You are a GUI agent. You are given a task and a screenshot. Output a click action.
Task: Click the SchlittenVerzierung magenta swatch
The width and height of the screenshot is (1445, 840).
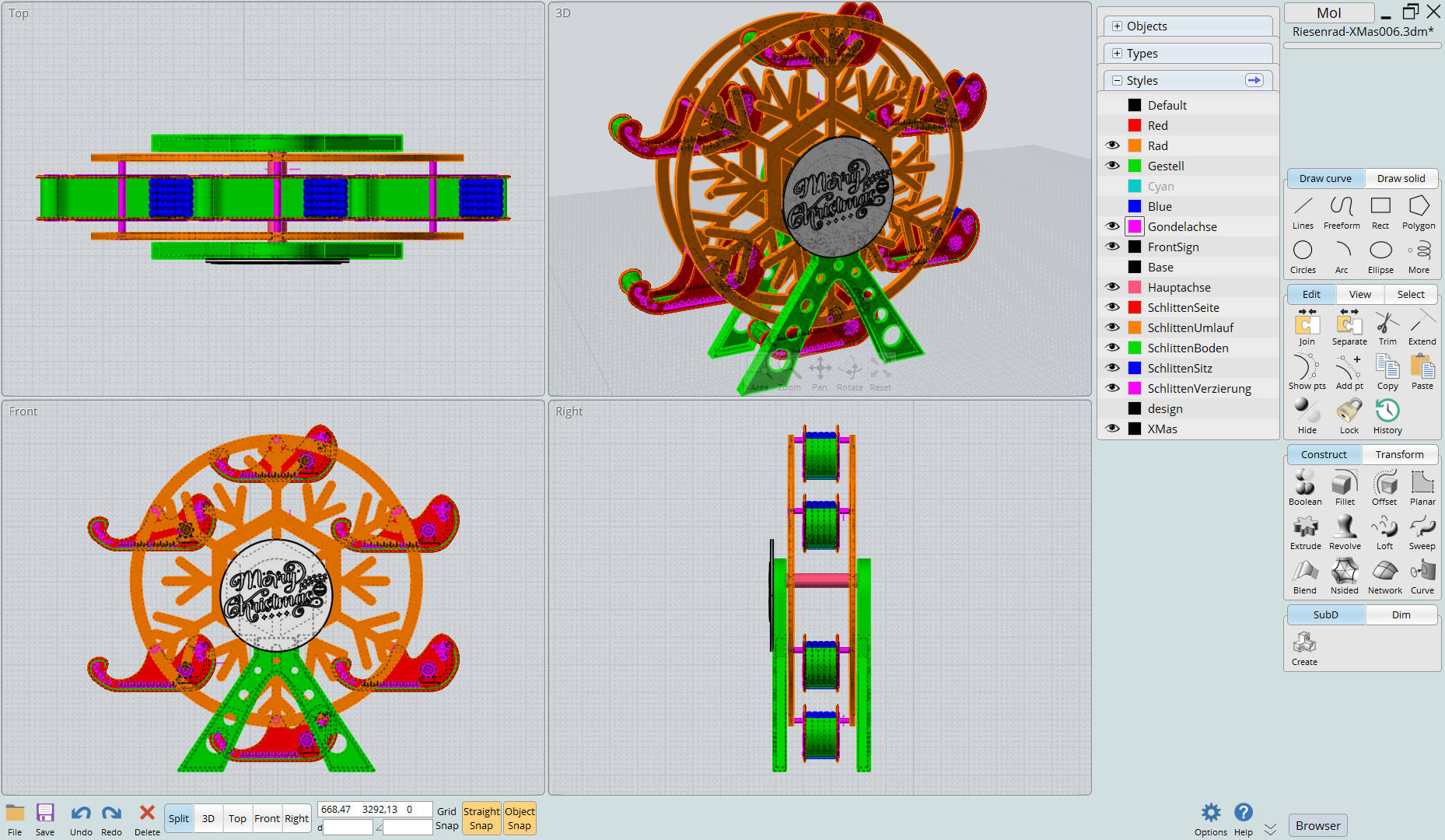coord(1135,388)
